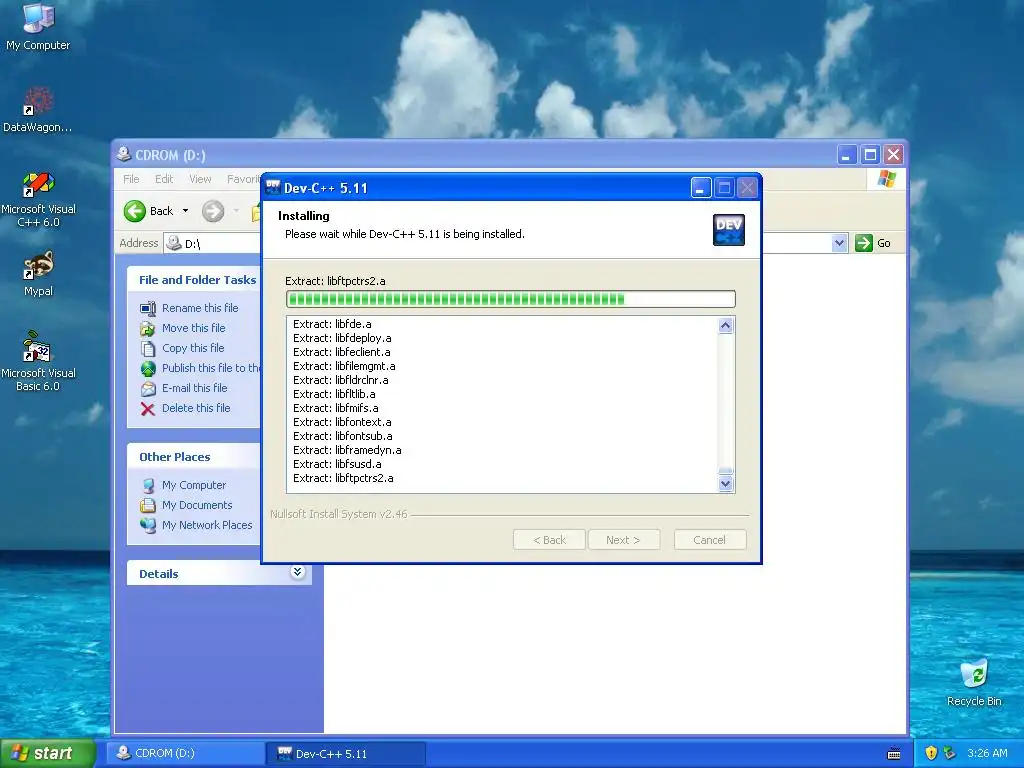Switch to CDROM (D:) taskbar button

(184, 754)
